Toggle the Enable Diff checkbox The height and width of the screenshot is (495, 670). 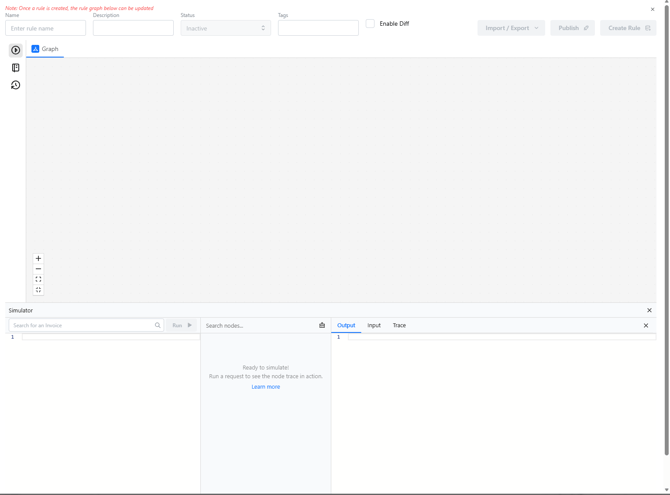370,24
